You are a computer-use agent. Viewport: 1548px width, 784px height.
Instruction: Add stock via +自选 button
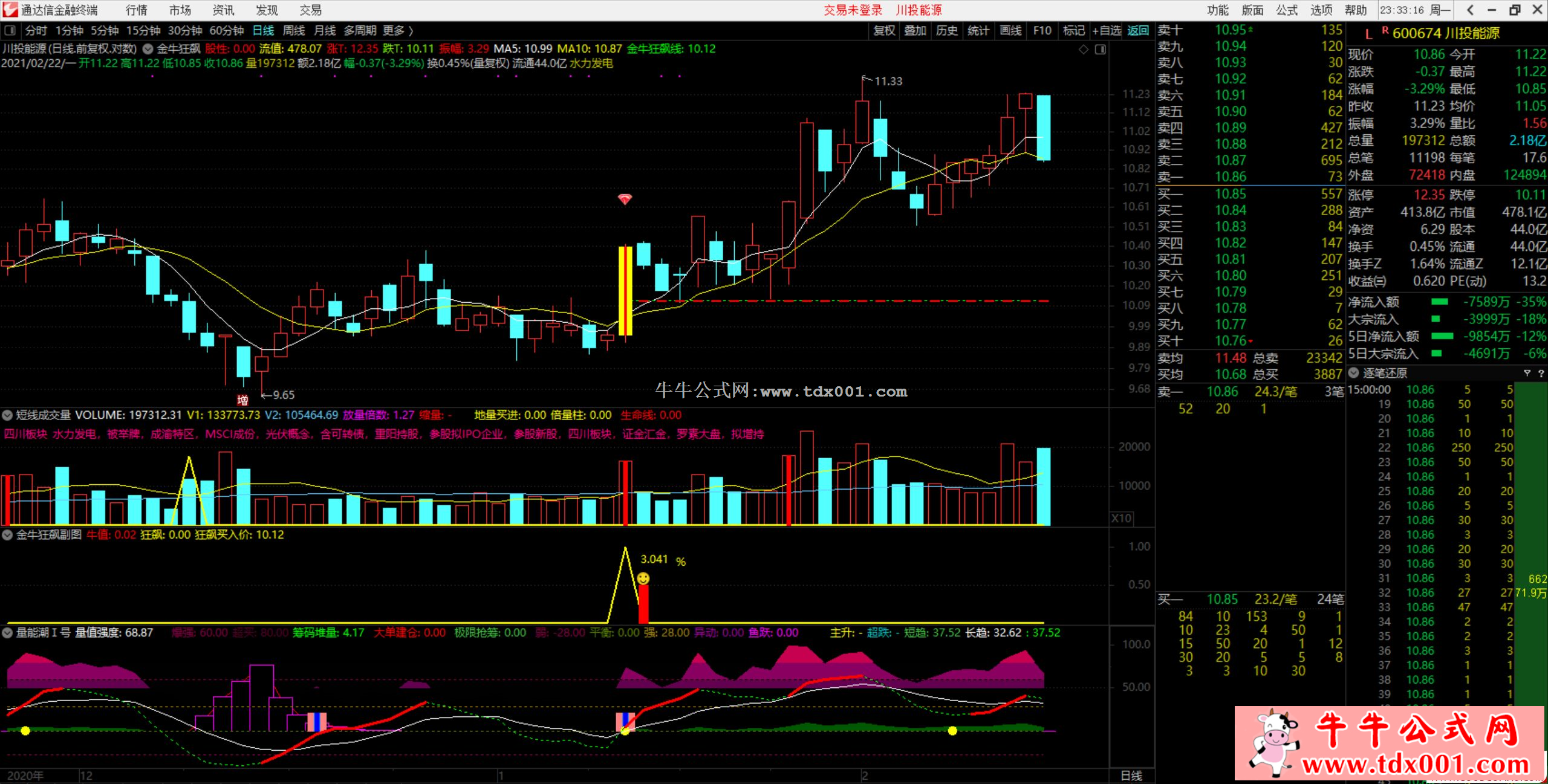(1107, 30)
